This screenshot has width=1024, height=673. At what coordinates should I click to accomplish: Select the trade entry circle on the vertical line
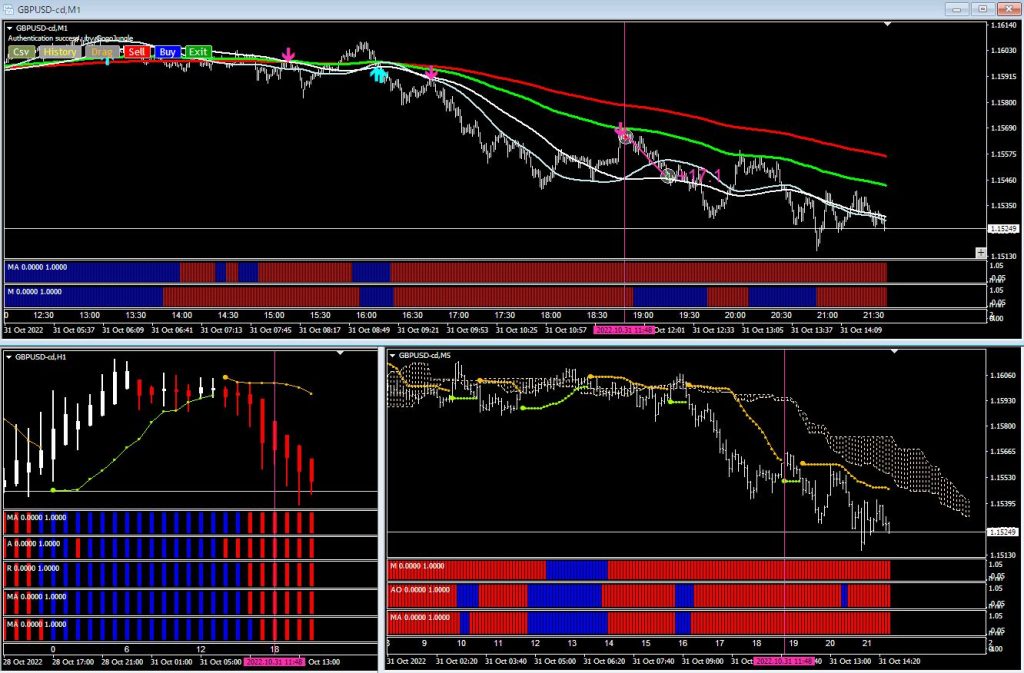(x=626, y=136)
